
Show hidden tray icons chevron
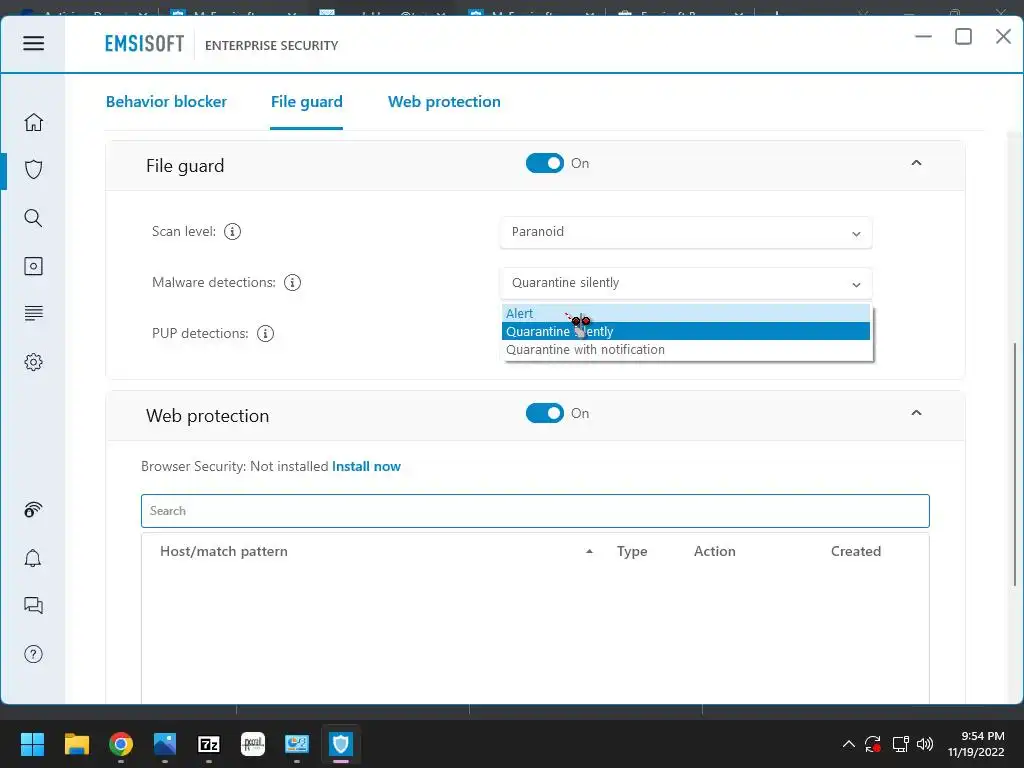(x=848, y=744)
